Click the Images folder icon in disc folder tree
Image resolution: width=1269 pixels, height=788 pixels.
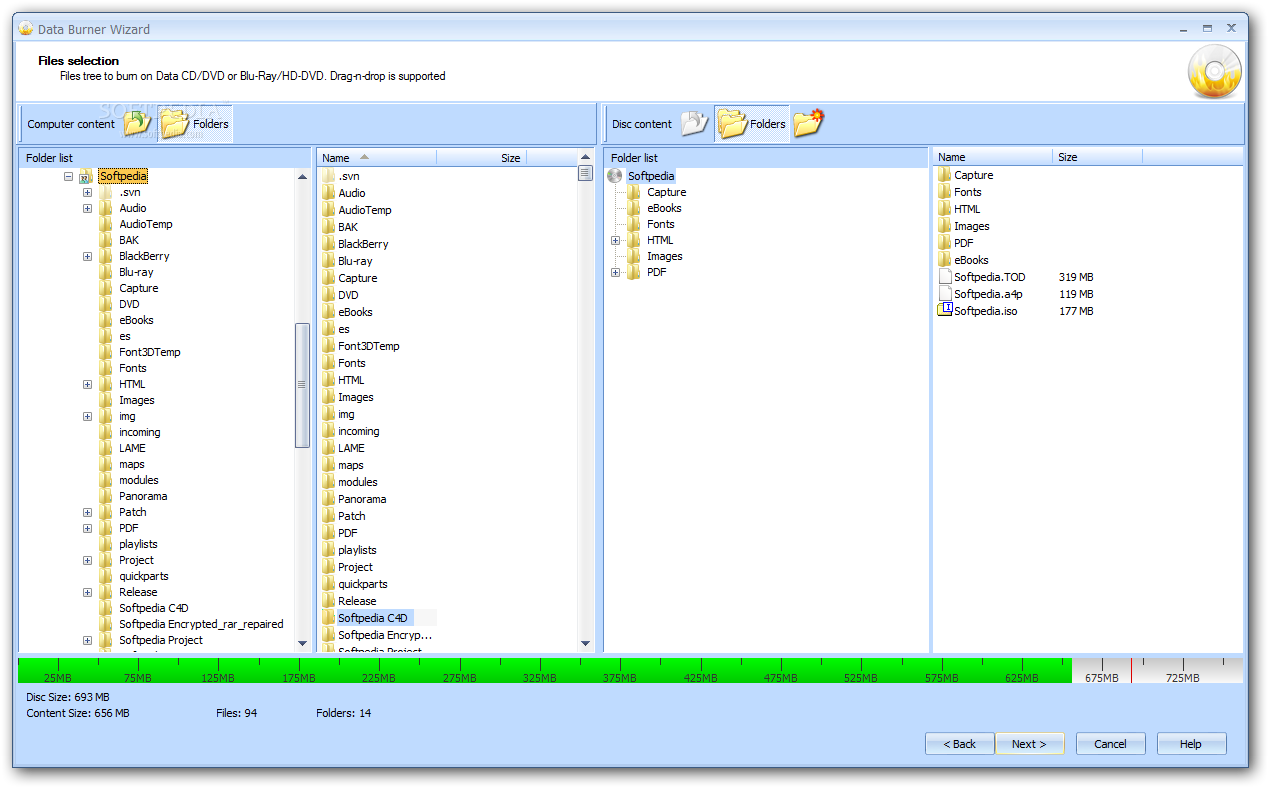coord(634,256)
